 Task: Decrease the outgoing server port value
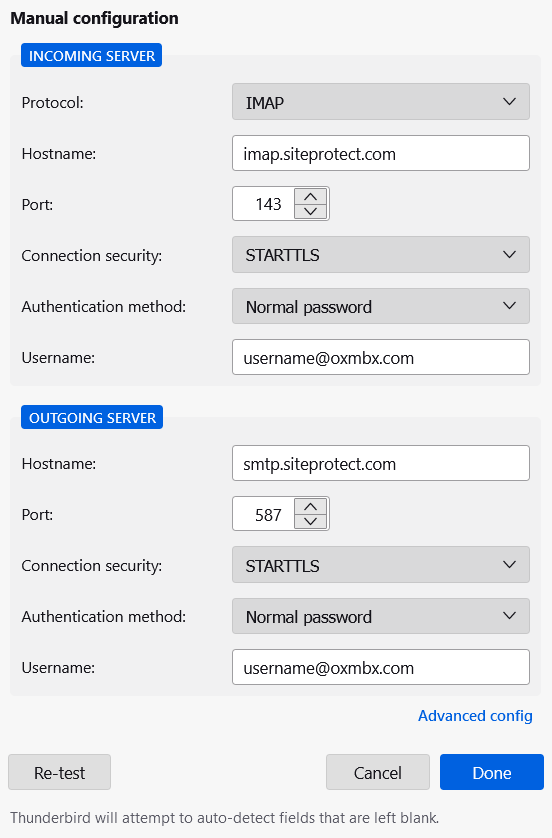[x=310, y=522]
